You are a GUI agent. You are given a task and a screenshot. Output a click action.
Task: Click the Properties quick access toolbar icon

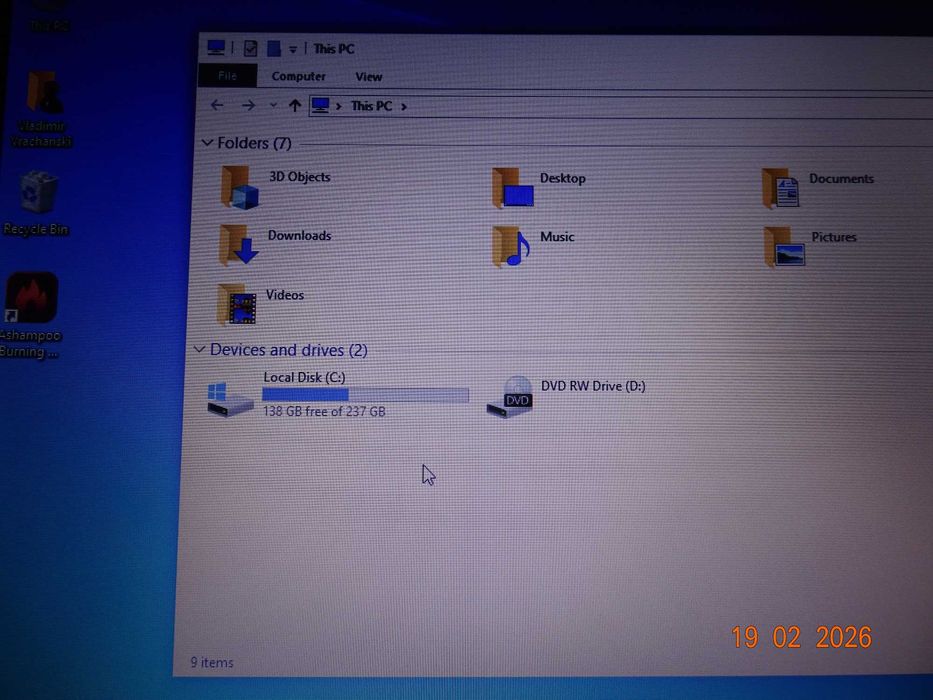click(251, 48)
